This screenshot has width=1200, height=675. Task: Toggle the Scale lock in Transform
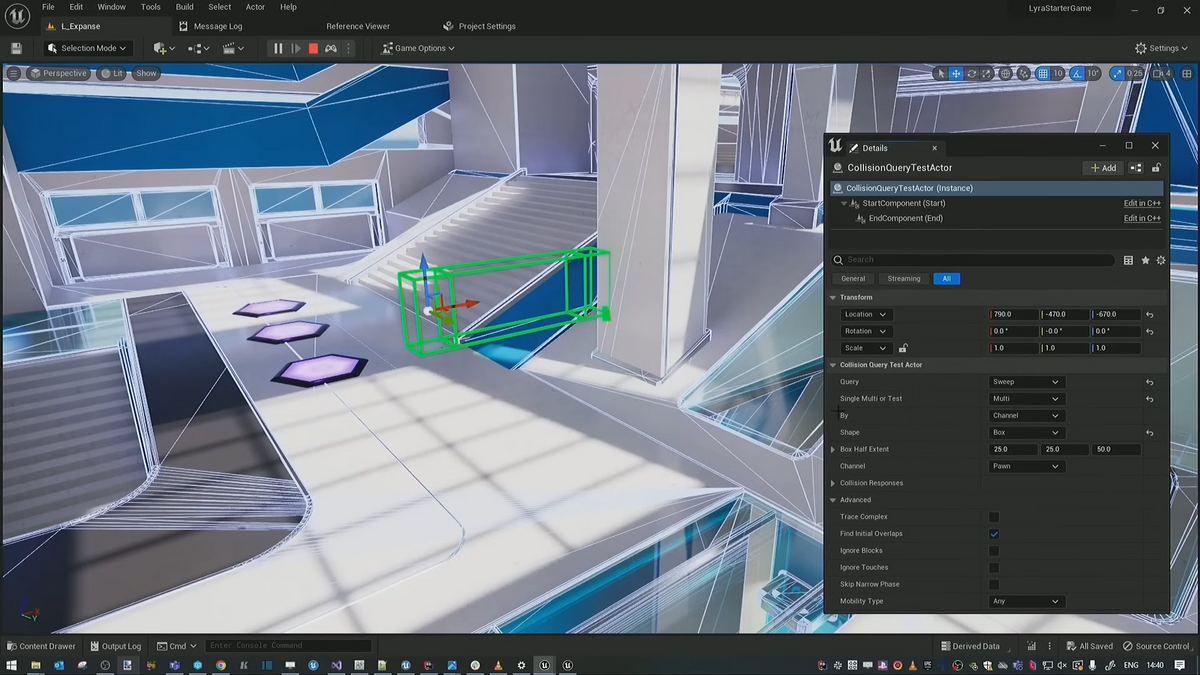tap(903, 348)
